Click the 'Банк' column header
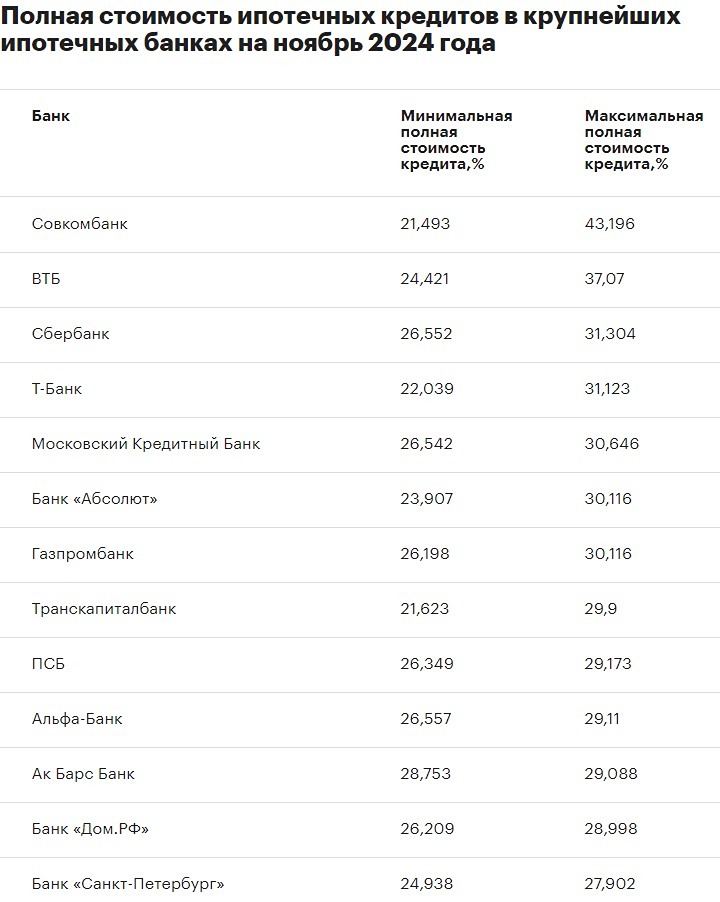Screen dimensions: 720x902 [51, 116]
